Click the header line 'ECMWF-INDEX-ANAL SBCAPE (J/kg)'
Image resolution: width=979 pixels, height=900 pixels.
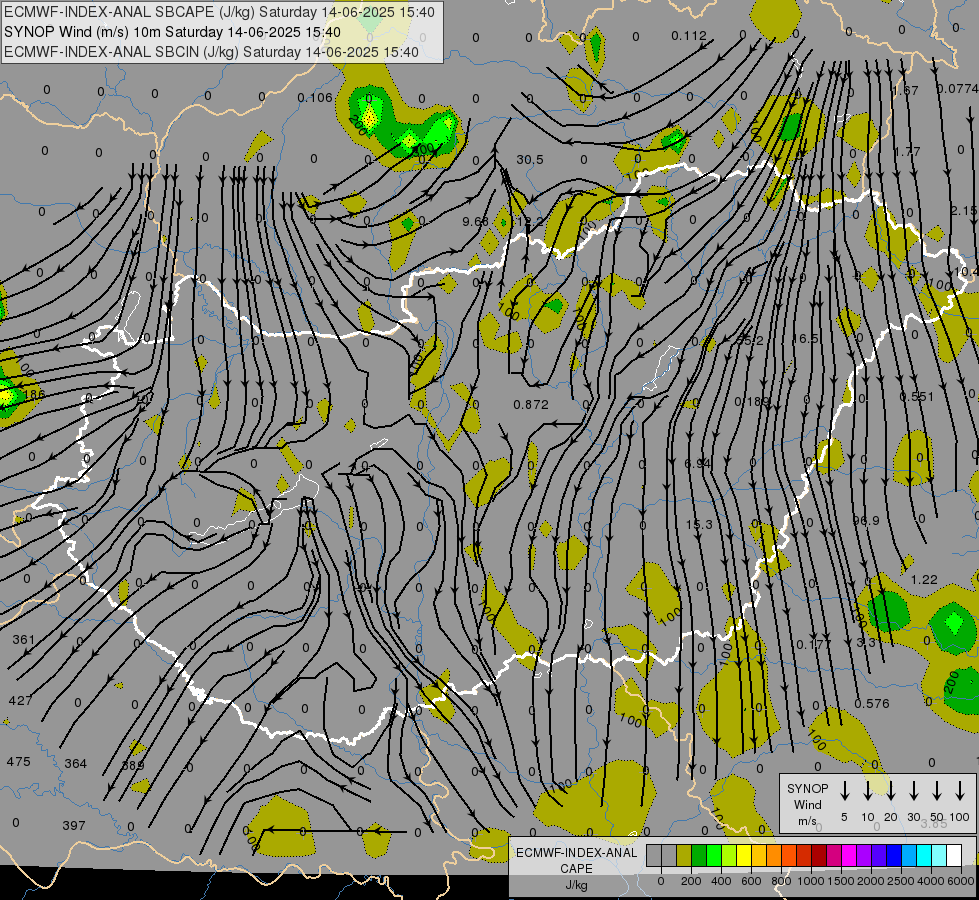[129, 12]
